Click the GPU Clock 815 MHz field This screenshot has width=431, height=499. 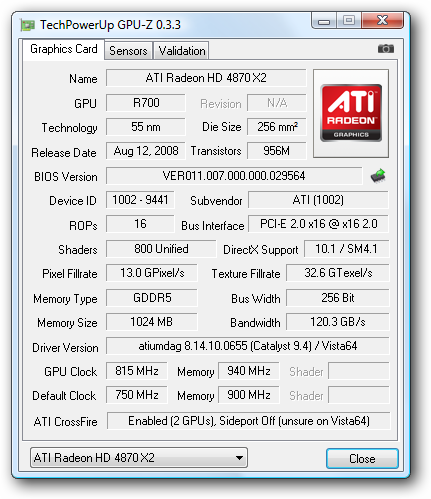(x=137, y=371)
